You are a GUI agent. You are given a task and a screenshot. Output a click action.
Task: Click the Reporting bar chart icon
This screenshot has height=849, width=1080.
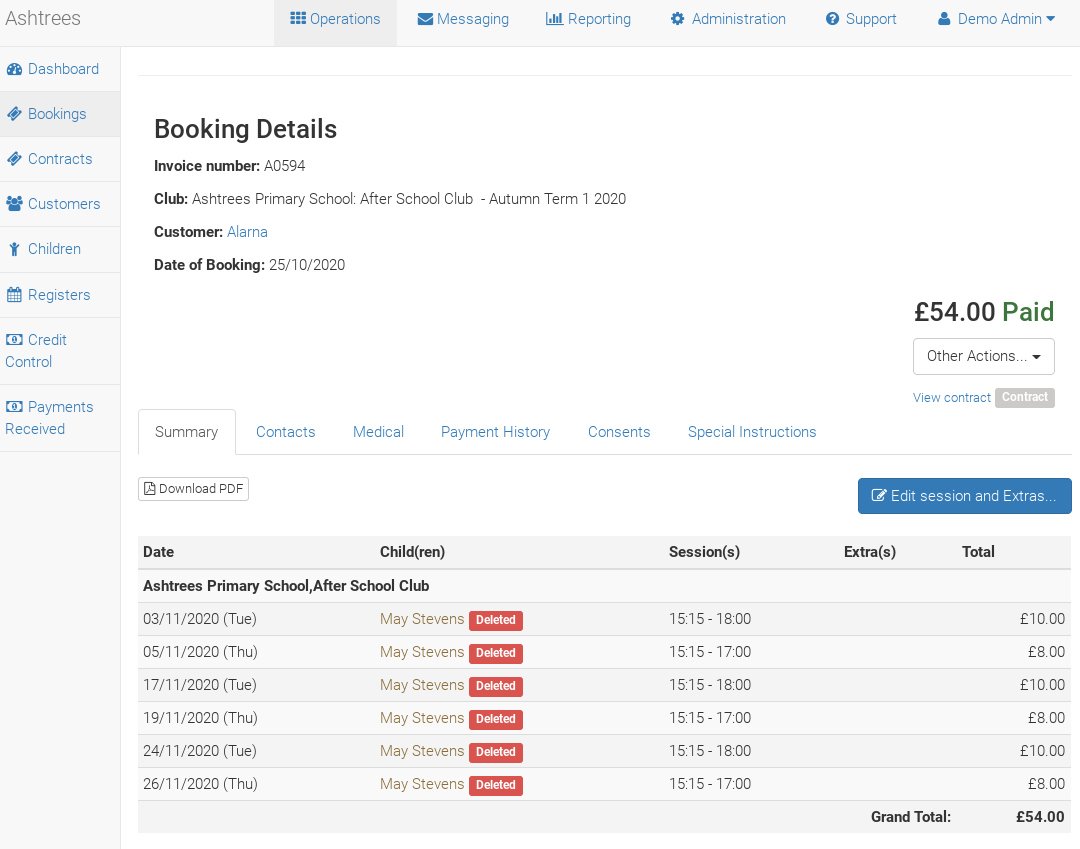coord(554,18)
